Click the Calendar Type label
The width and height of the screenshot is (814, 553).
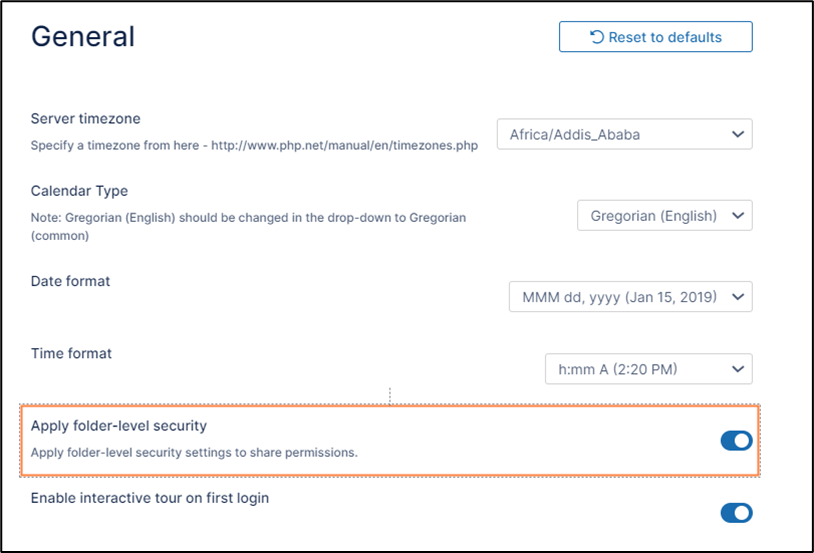pos(79,191)
